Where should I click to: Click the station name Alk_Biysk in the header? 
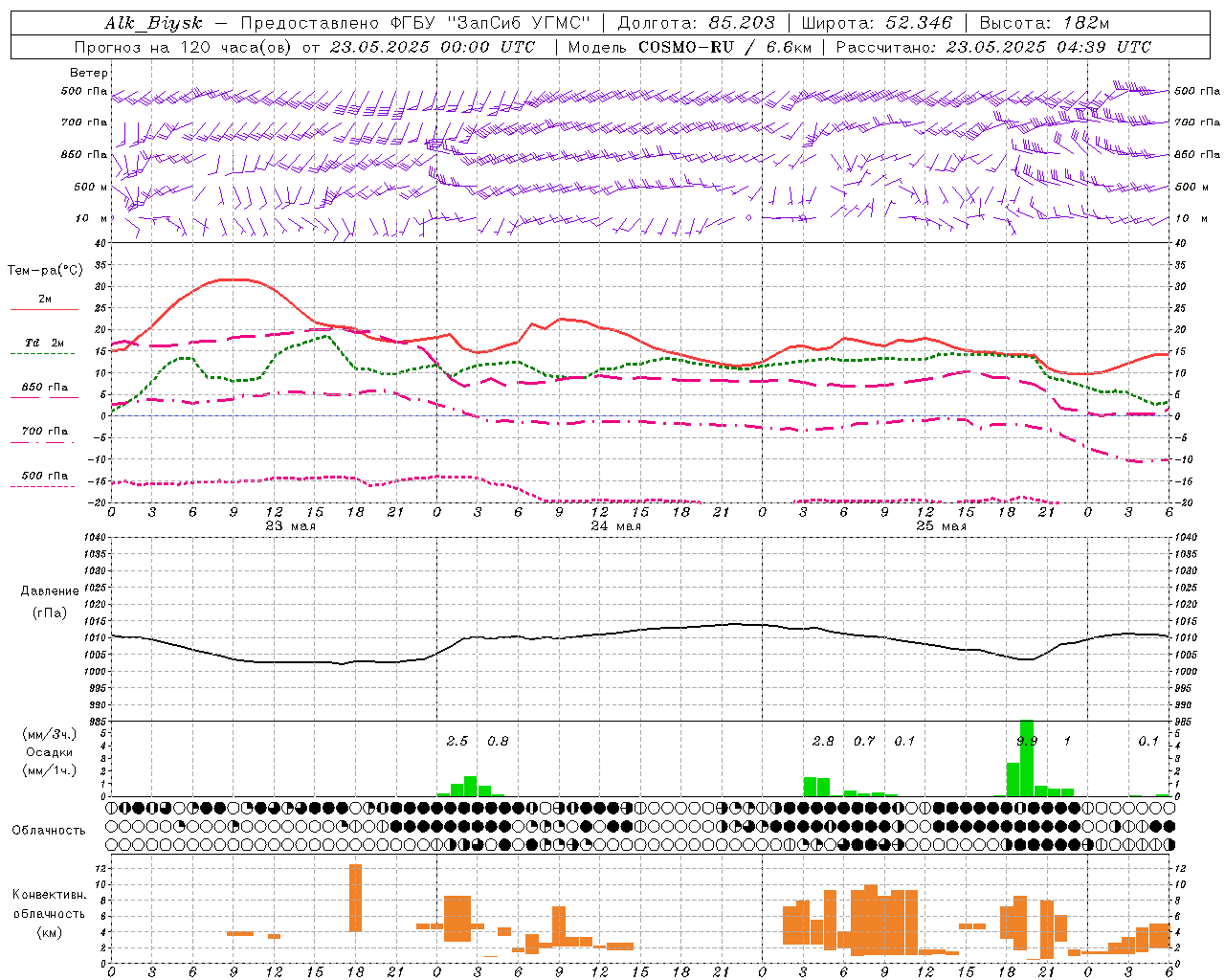click(153, 23)
